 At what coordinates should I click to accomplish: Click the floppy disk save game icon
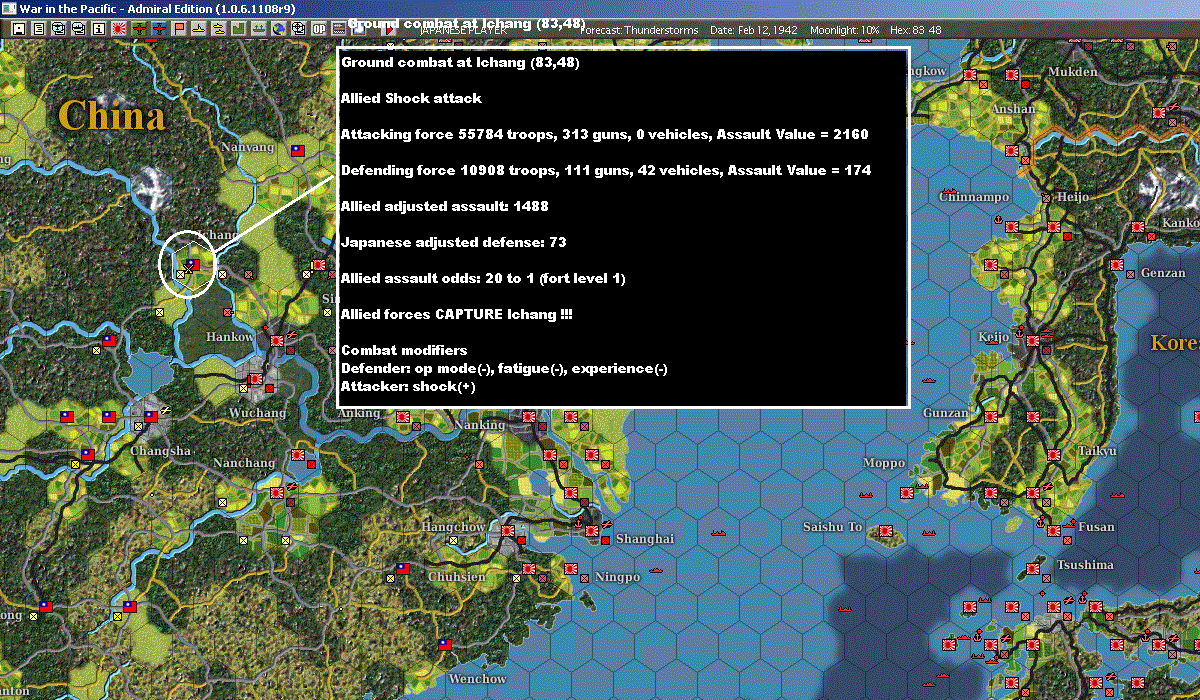[x=19, y=28]
